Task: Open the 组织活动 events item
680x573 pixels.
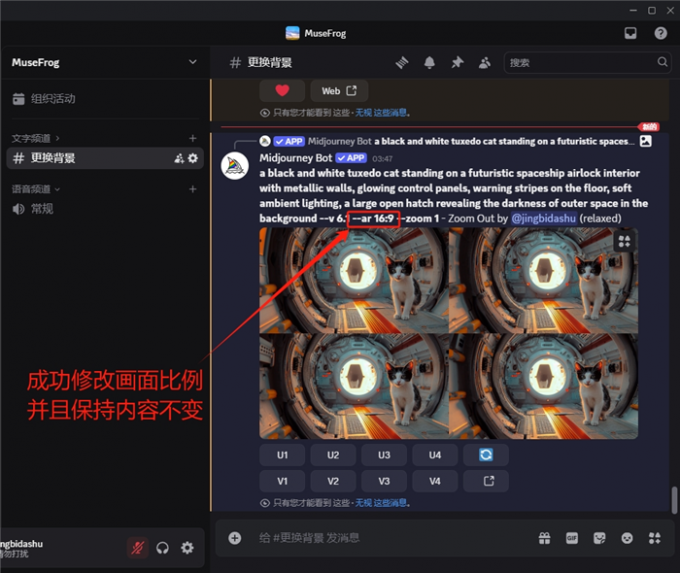Action: (x=44, y=98)
